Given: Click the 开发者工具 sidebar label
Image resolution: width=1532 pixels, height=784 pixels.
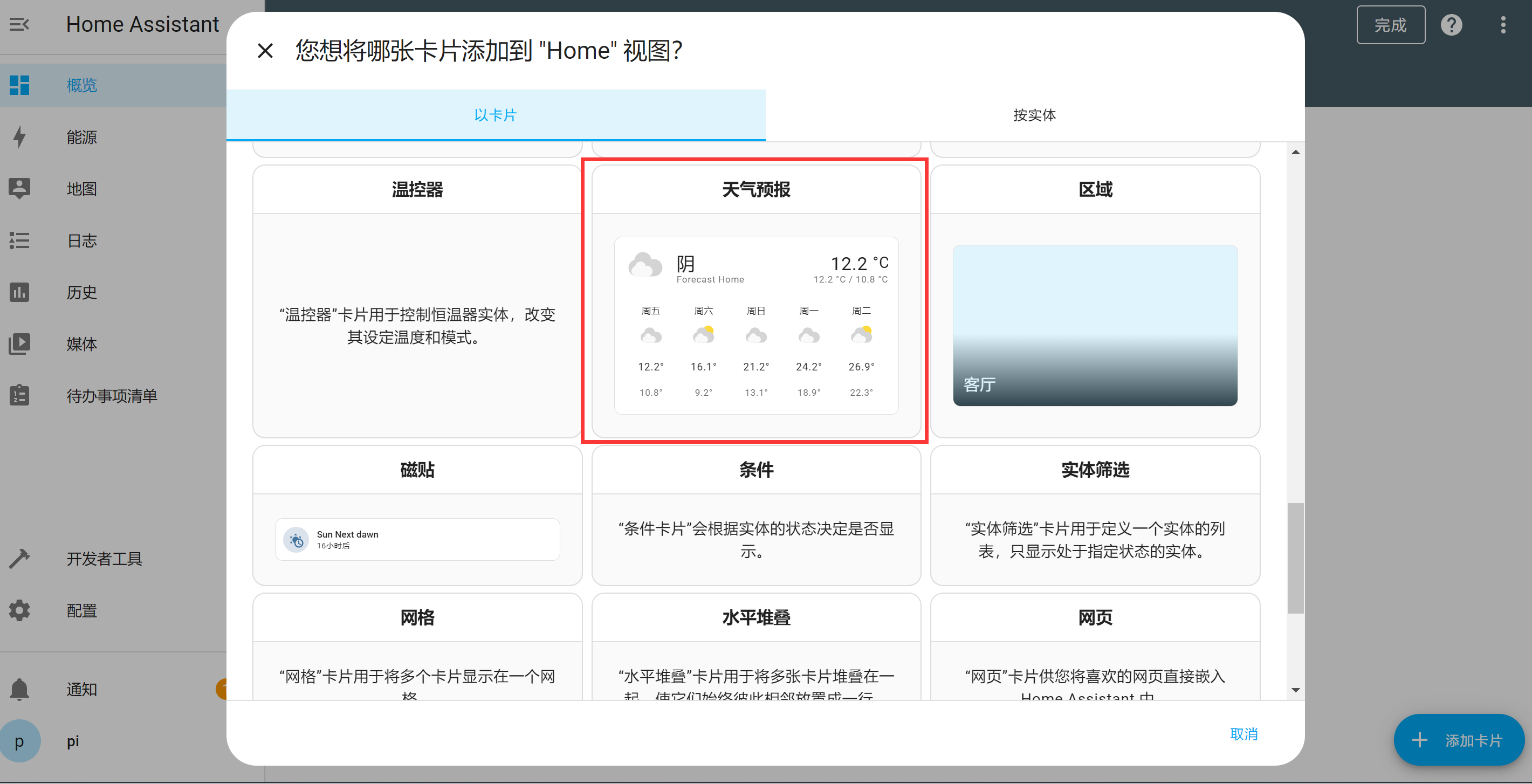Looking at the screenshot, I should click(104, 559).
